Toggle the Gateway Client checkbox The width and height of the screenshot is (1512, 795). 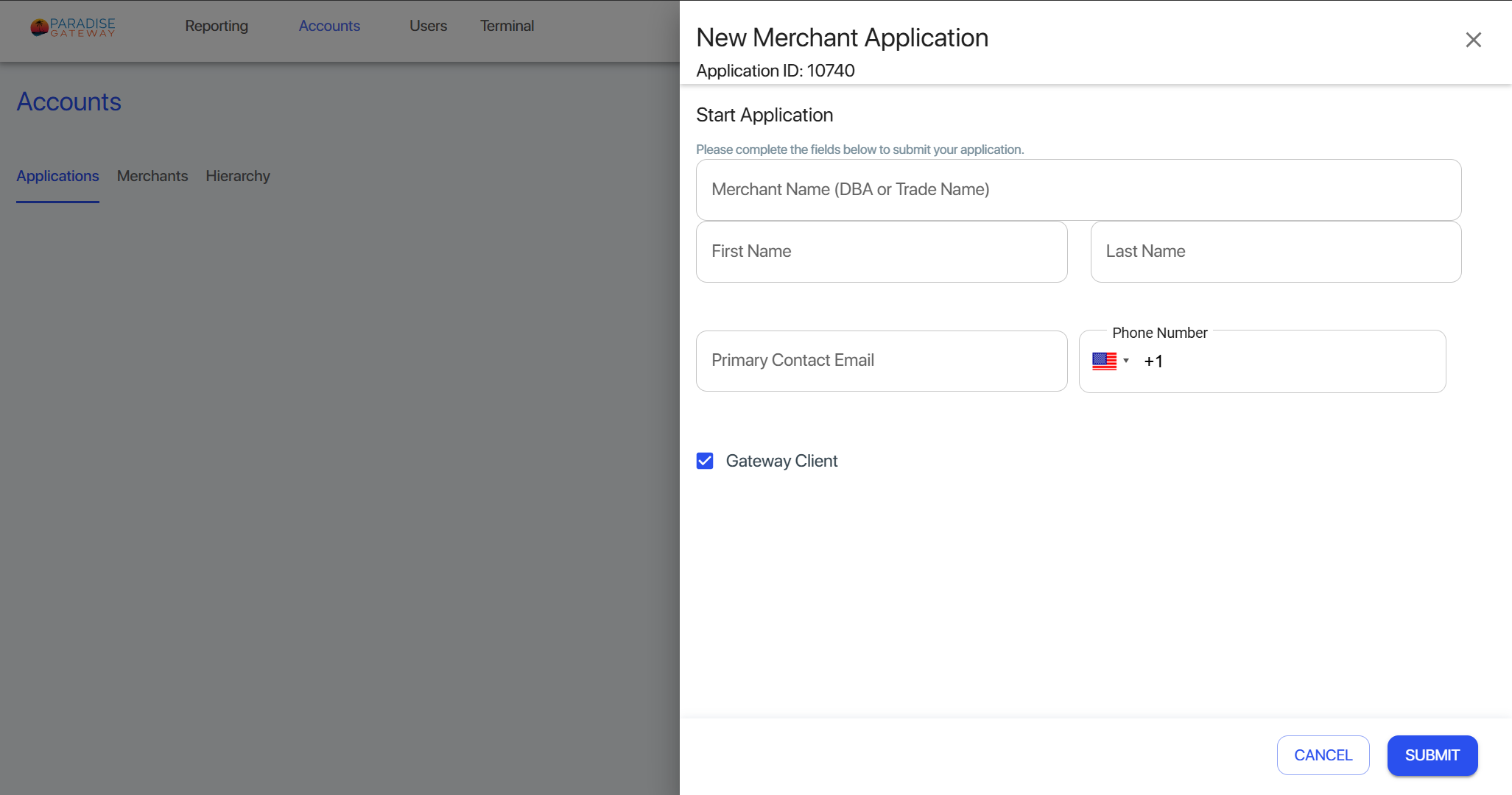(705, 461)
